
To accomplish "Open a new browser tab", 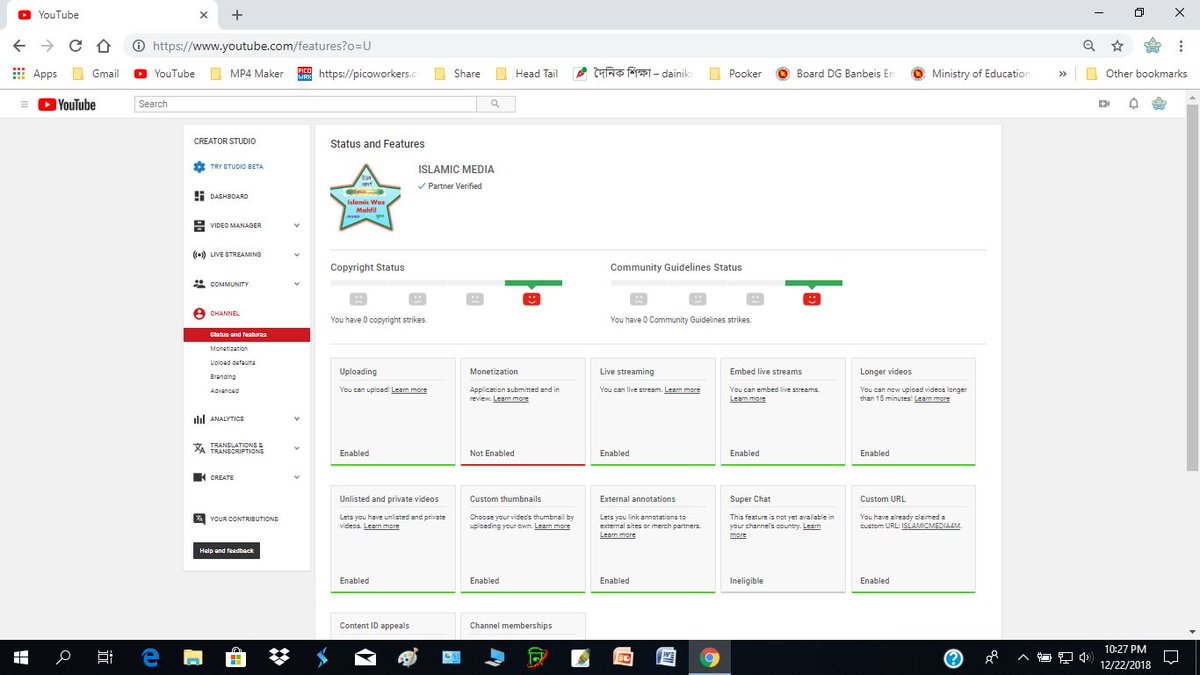I will pos(237,15).
